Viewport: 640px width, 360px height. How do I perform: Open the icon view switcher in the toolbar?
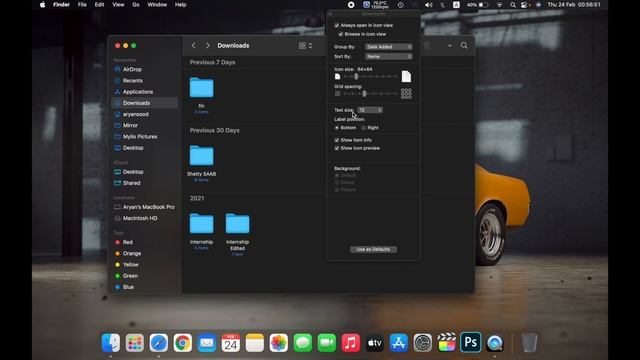[x=305, y=46]
